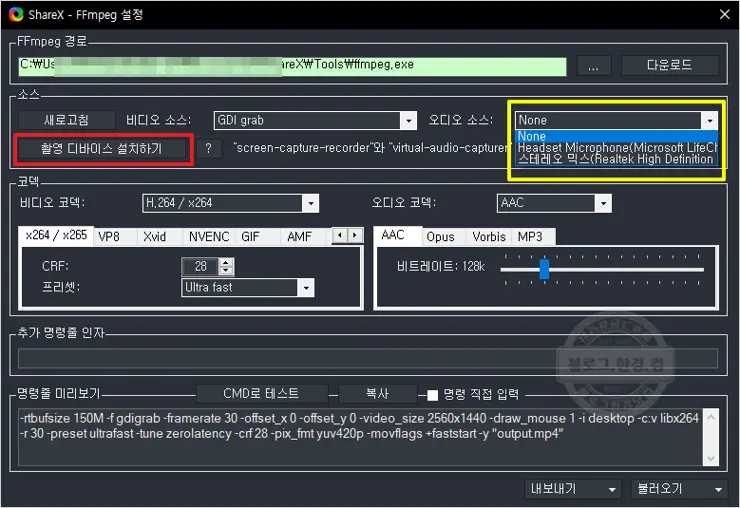740x508 pixels.
Task: Switch to the NVENC tab
Action: [209, 237]
